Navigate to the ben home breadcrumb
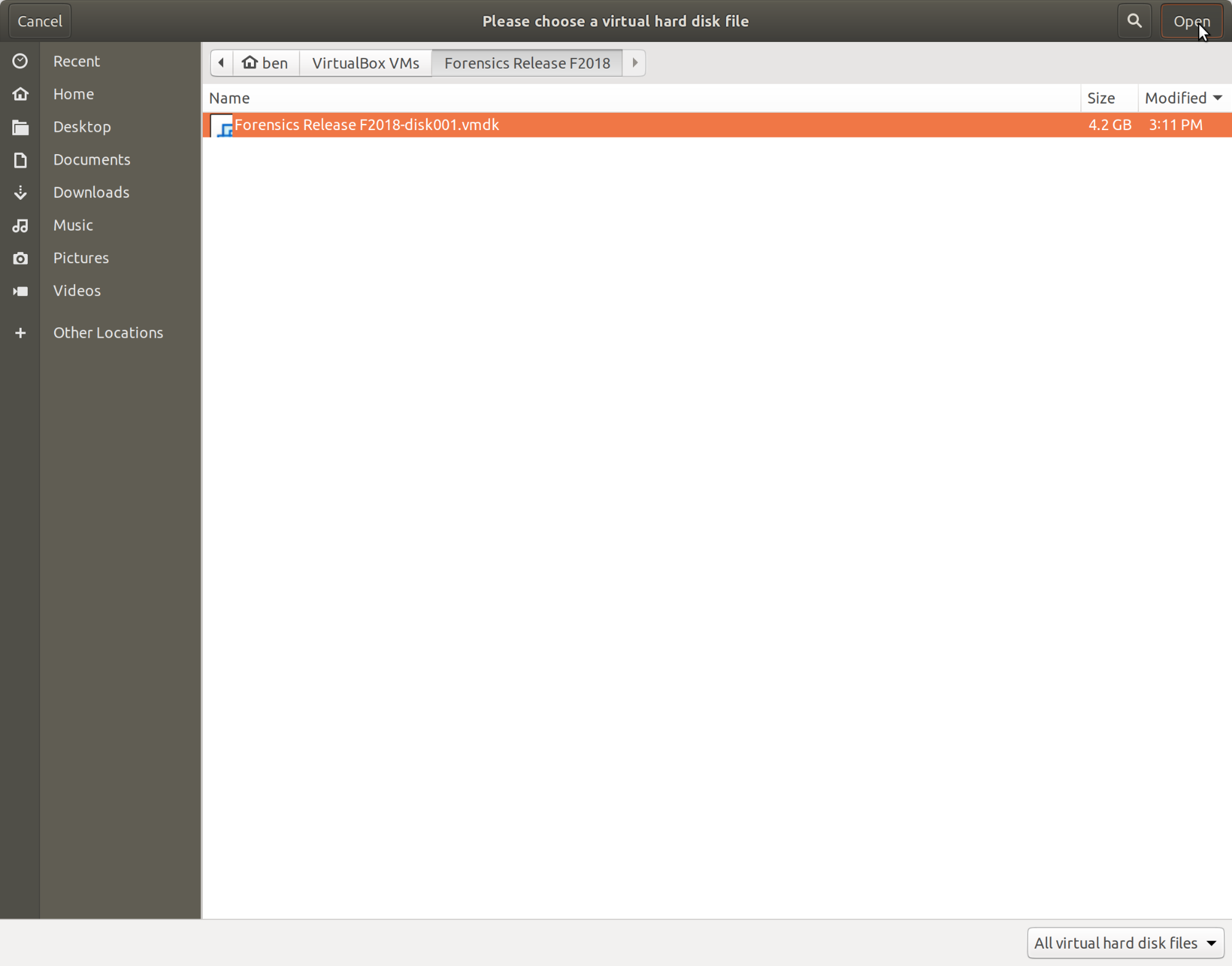The width and height of the screenshot is (1232, 966). click(266, 63)
